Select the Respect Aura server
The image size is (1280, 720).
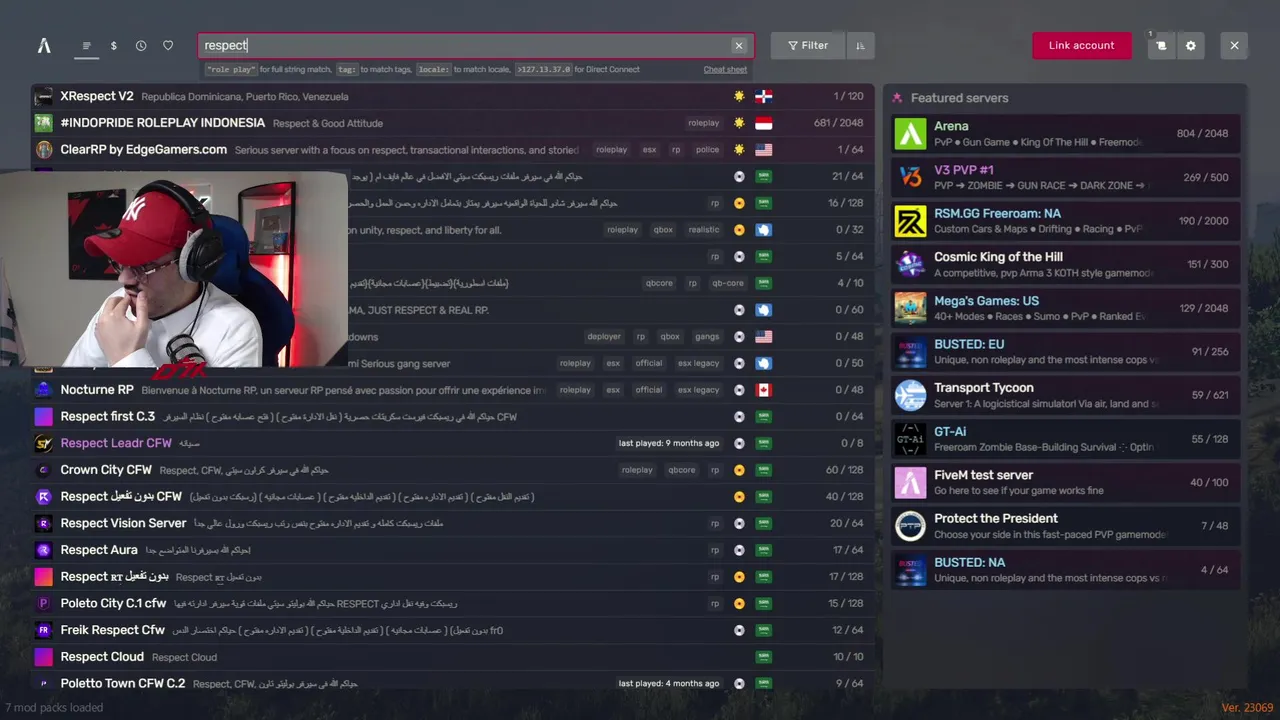click(x=453, y=550)
